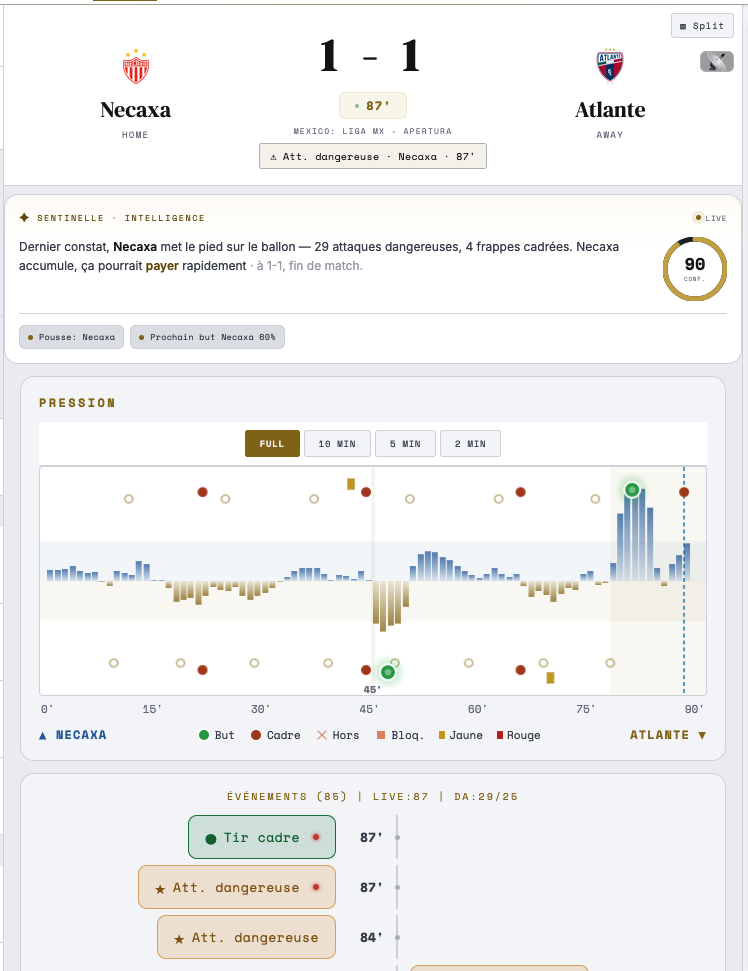Screen dimensions: 748x971
Task: Expand the Atlante down-arrow label
Action: tap(668, 735)
